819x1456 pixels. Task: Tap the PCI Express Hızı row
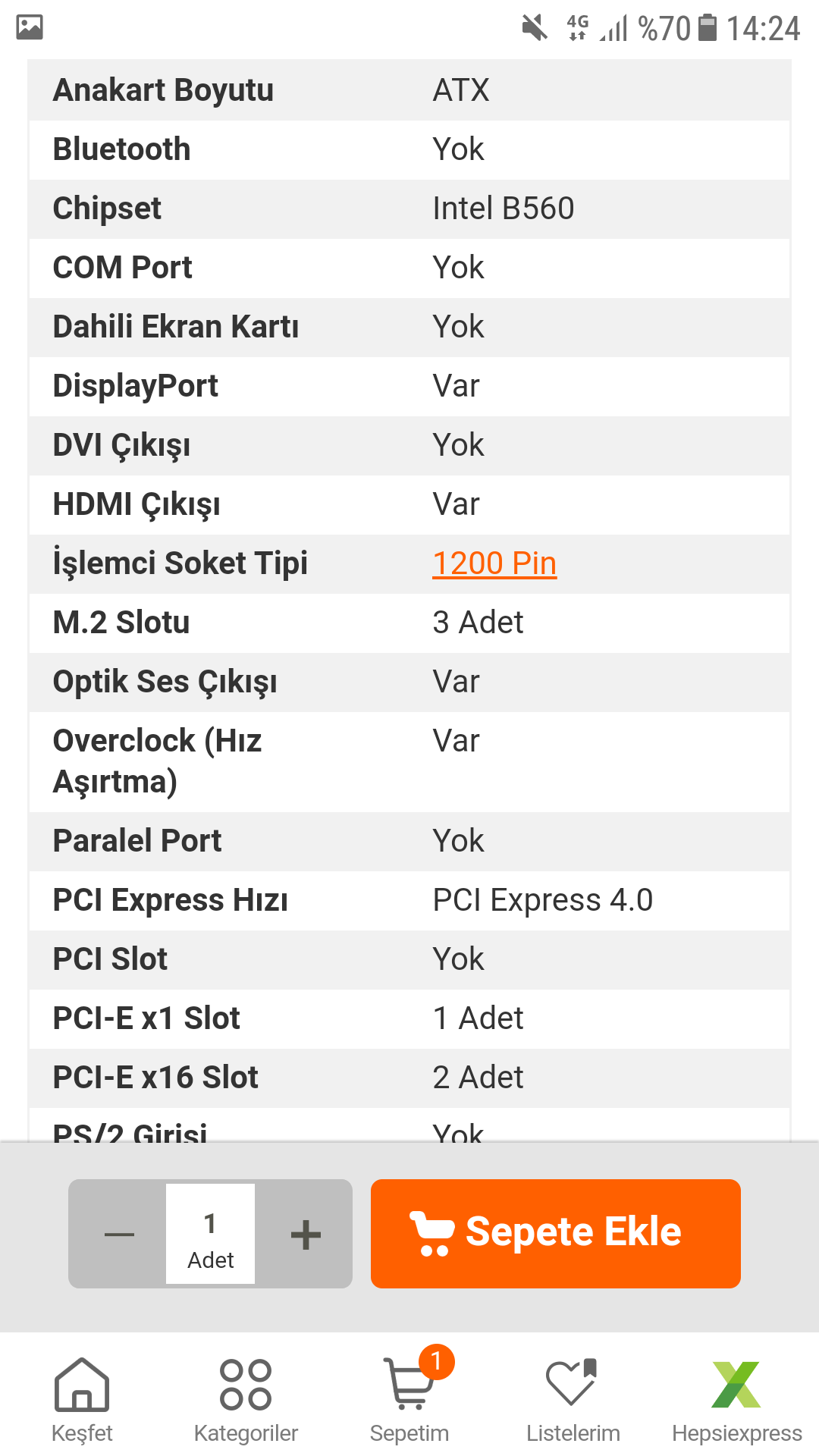[x=409, y=901]
